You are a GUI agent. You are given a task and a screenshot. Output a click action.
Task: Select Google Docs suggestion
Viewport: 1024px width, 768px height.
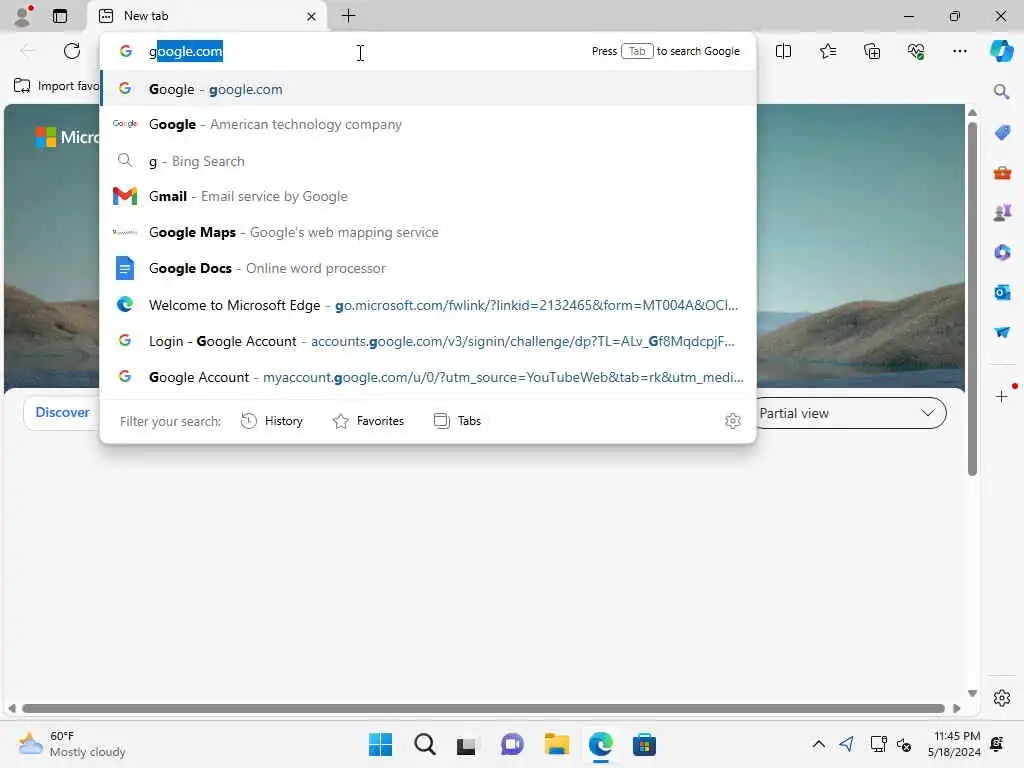click(x=428, y=268)
